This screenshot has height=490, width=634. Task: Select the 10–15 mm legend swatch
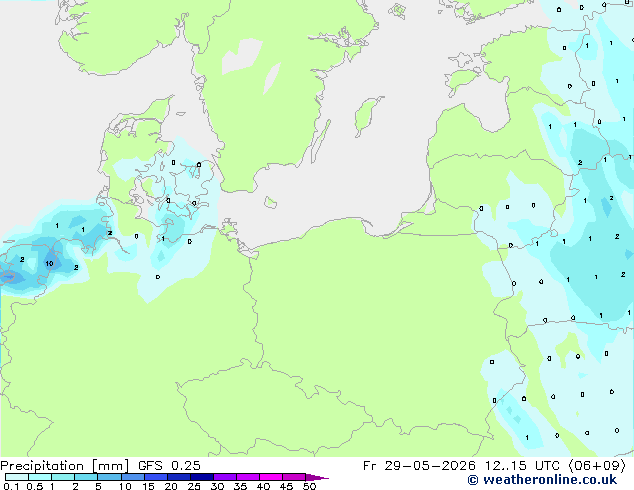[x=133, y=477]
